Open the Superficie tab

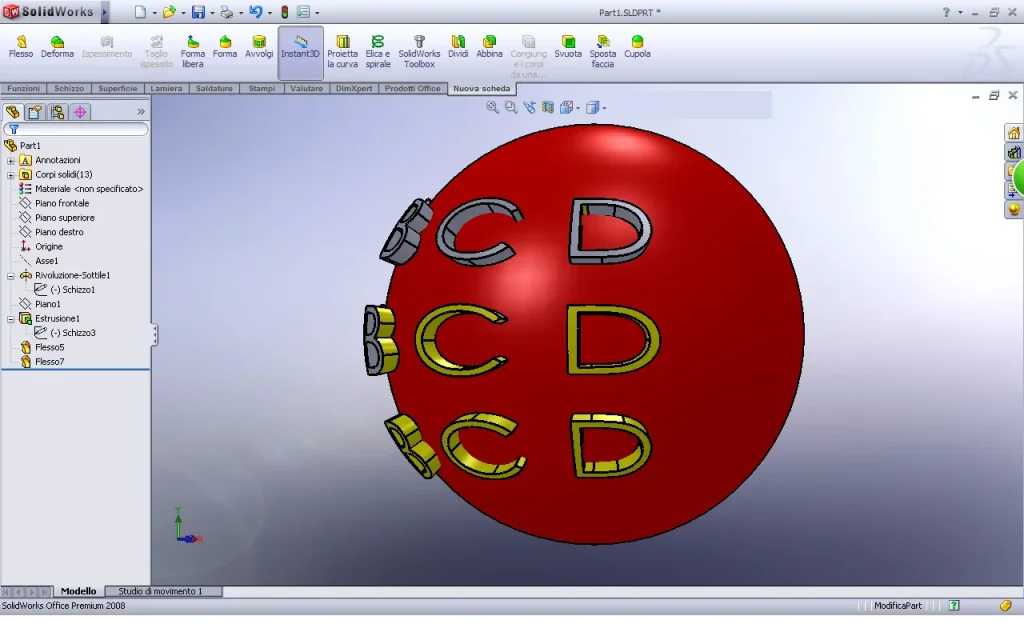coord(118,88)
